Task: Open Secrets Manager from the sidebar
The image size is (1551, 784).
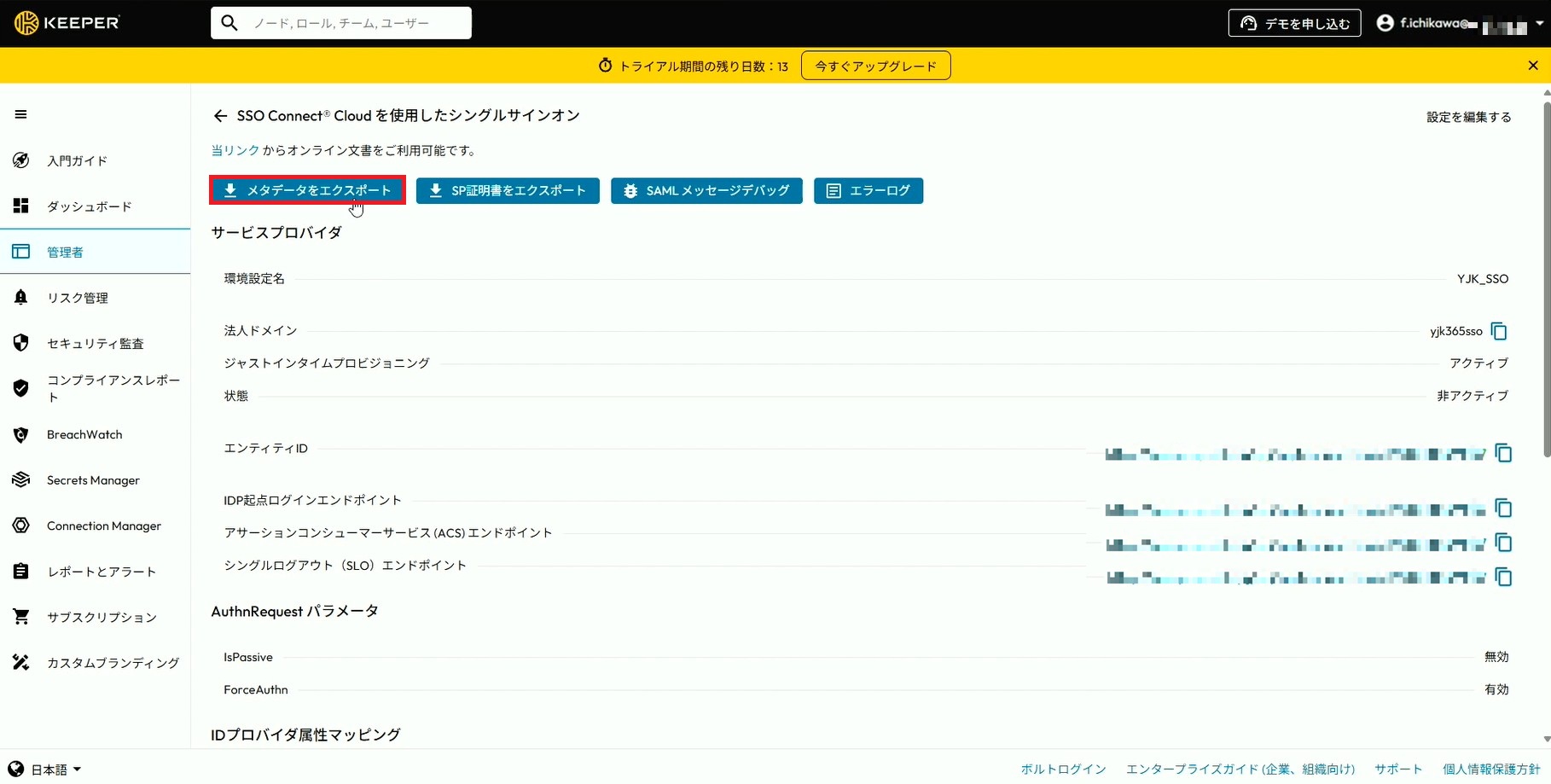Action: click(x=92, y=479)
